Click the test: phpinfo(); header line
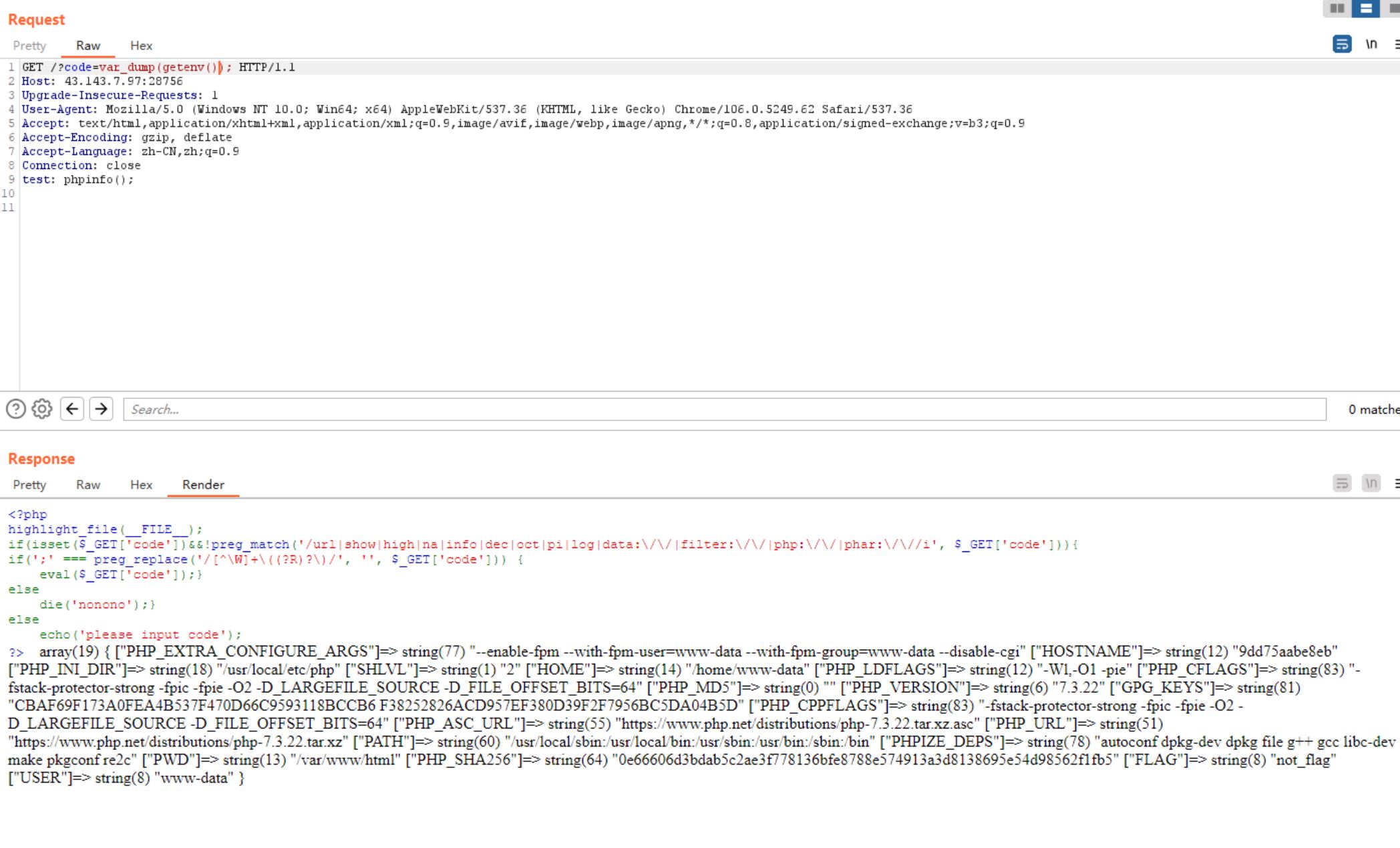1400x848 pixels. [x=77, y=179]
